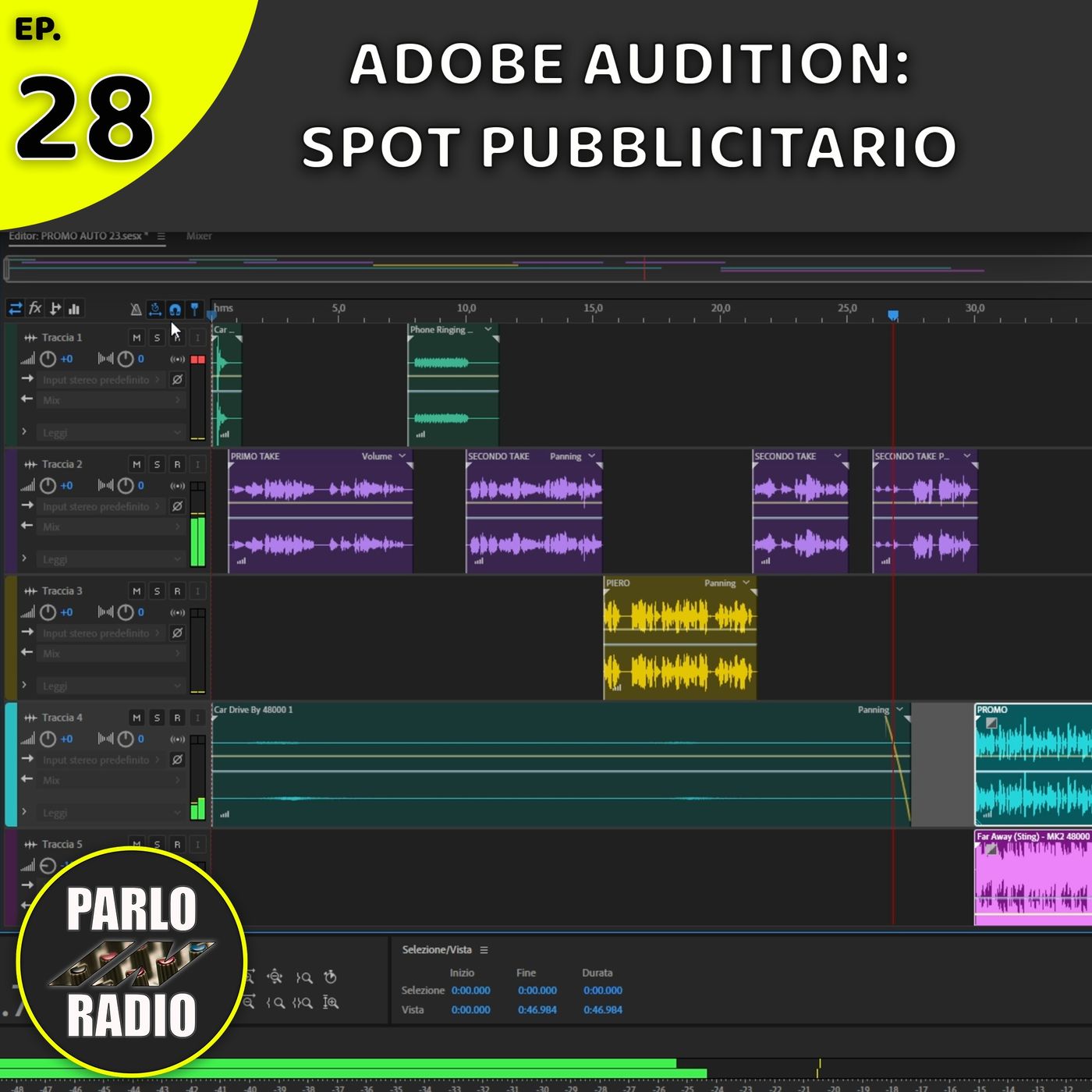
Task: Click Traccia 2 pan knob
Action: click(126, 485)
